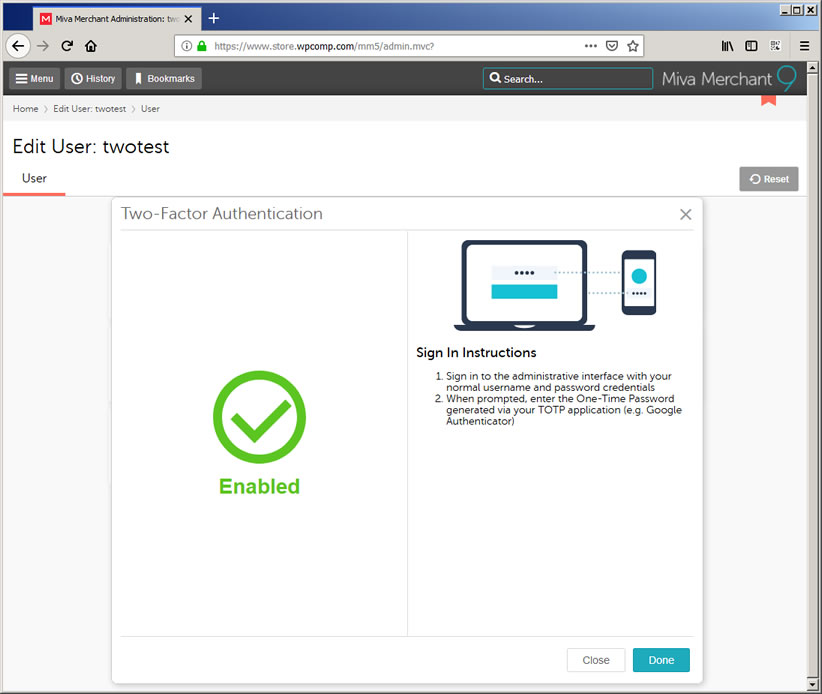Screen dimensions: 822x694
Task: Open Firefox hamburger application menu
Action: point(804,46)
